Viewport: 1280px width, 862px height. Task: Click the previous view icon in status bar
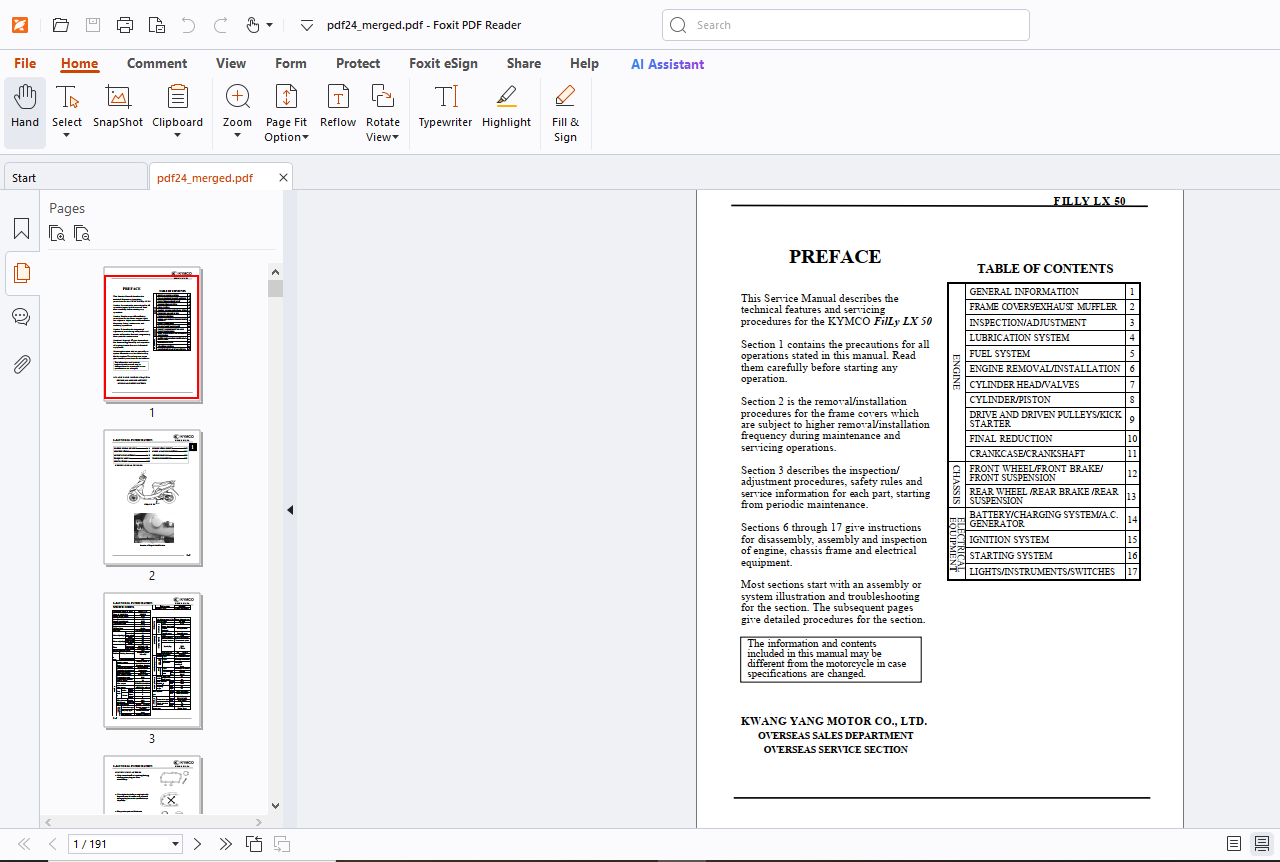coord(254,844)
